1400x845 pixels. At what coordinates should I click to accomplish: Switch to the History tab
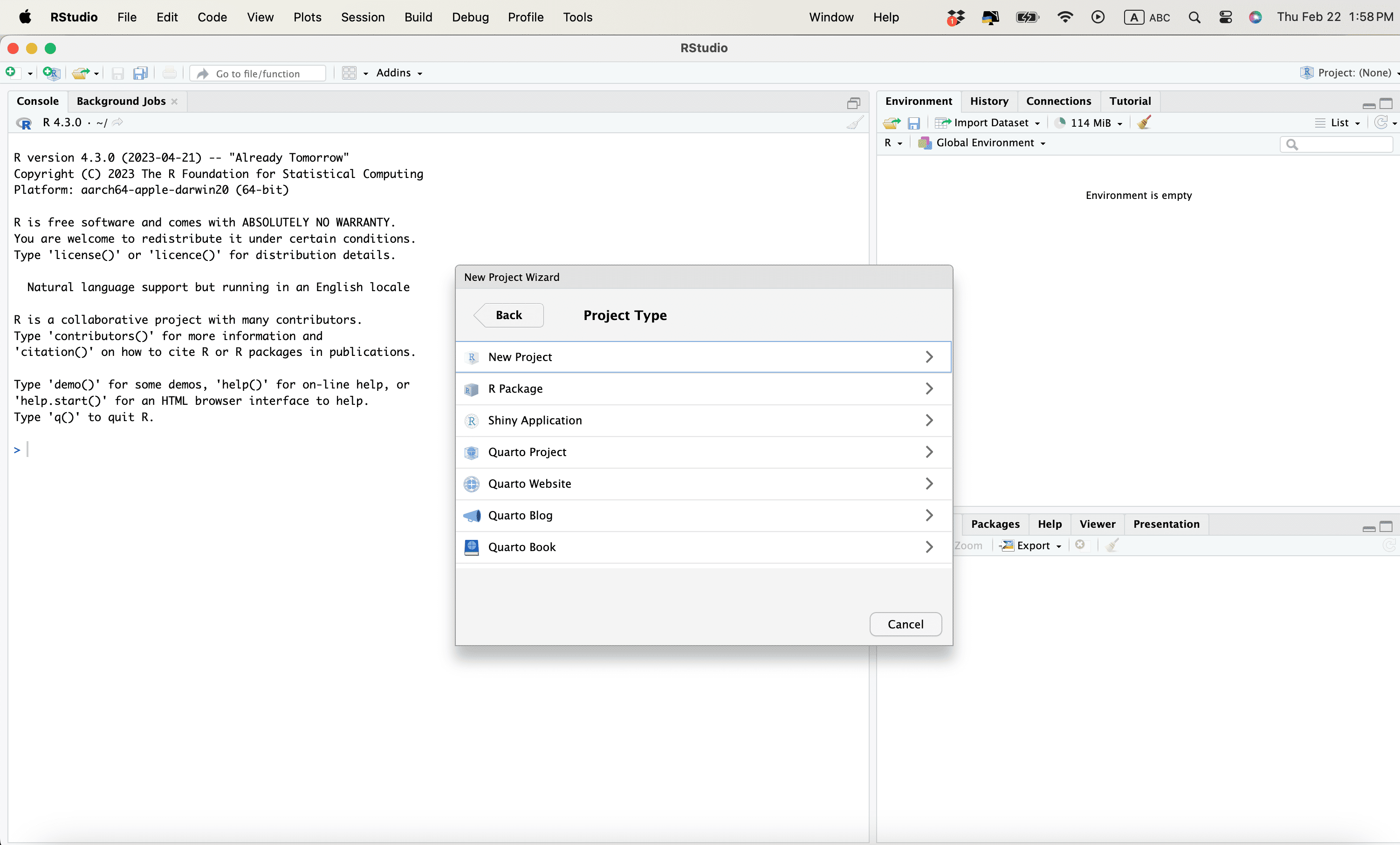pos(988,101)
